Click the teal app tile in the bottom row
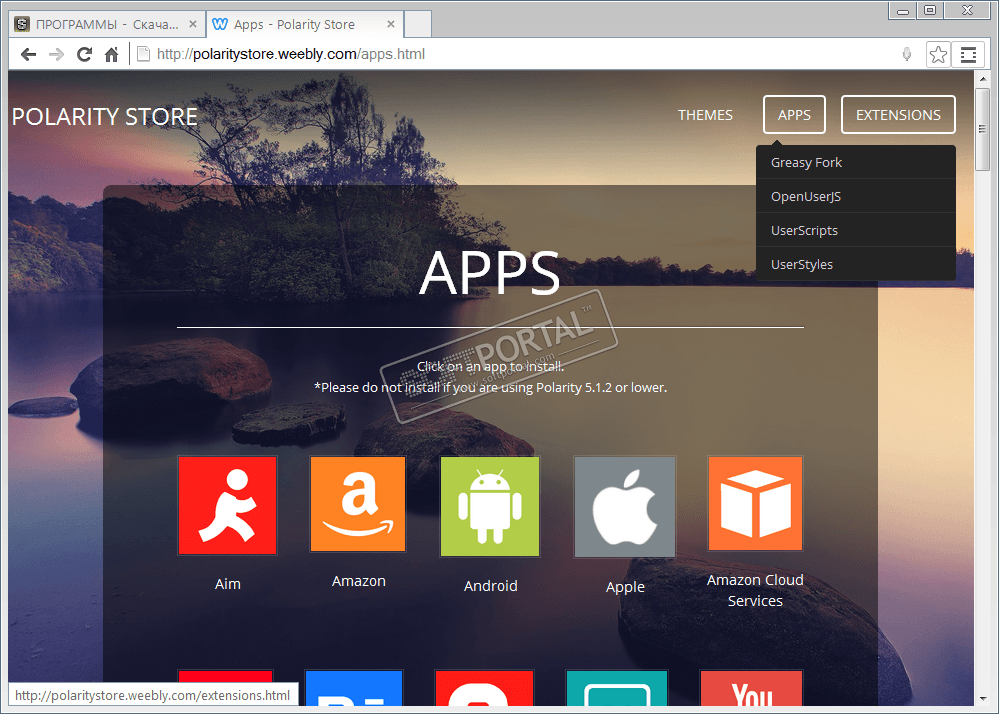Viewport: 999px width, 714px height. (x=617, y=688)
